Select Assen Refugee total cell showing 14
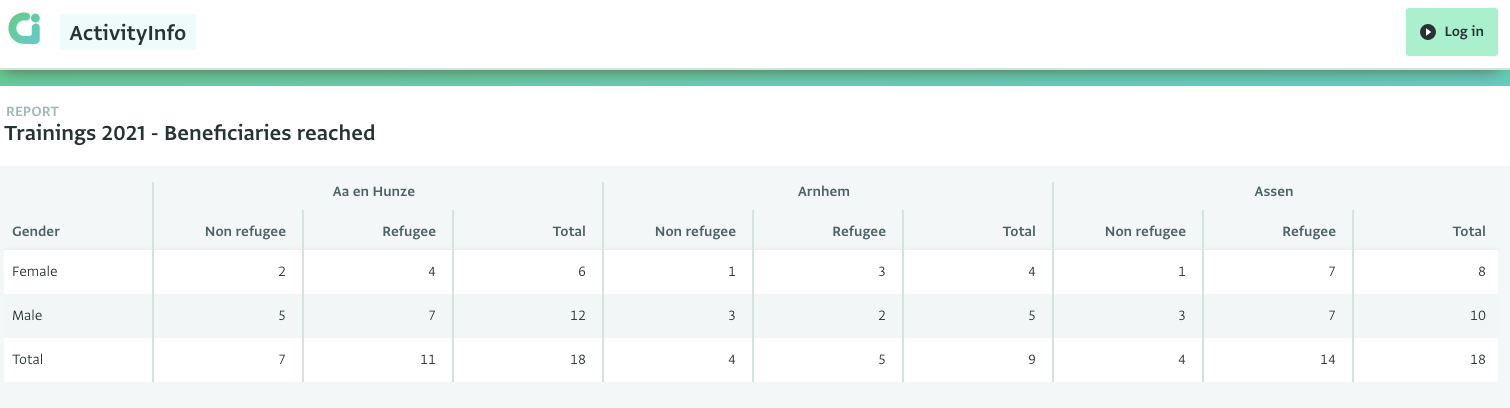1510x408 pixels. (1279, 359)
